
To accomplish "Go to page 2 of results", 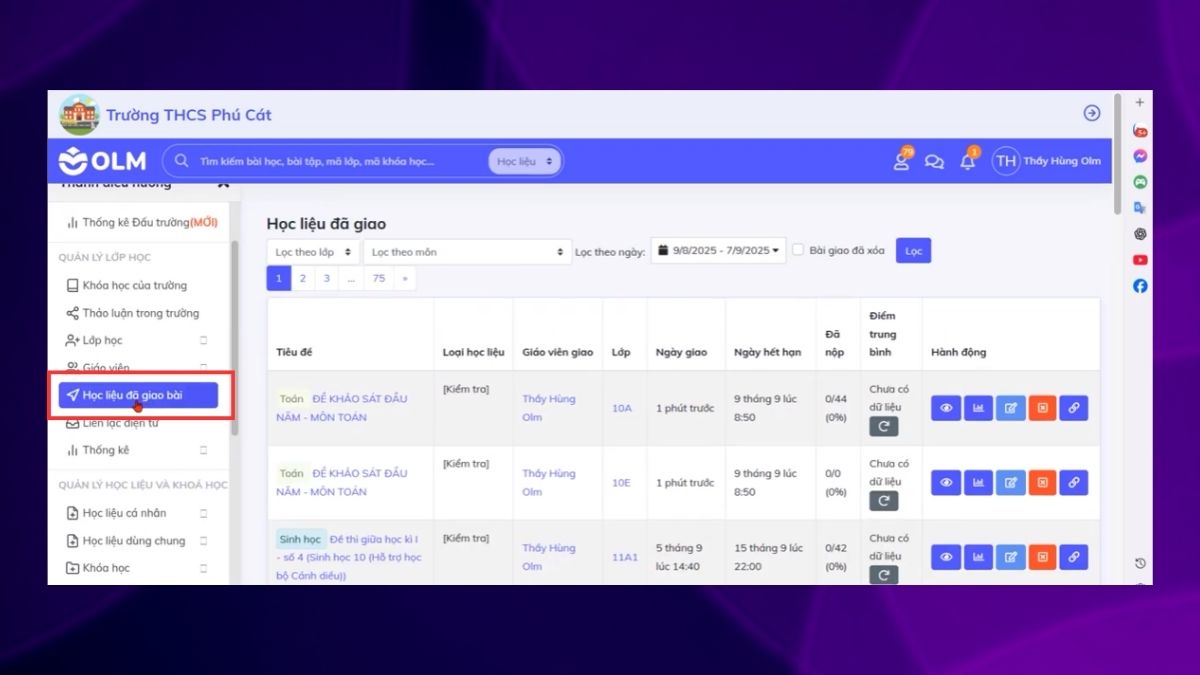I will point(302,279).
